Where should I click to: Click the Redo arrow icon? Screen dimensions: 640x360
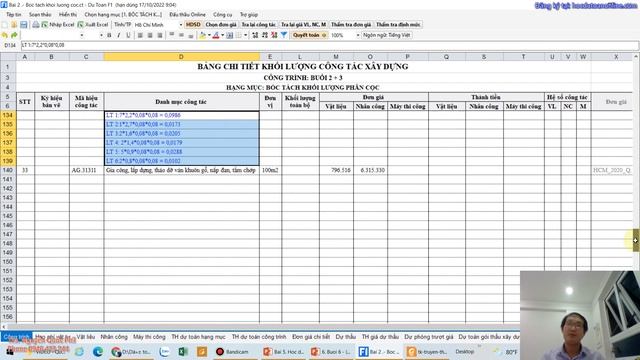(14, 36)
